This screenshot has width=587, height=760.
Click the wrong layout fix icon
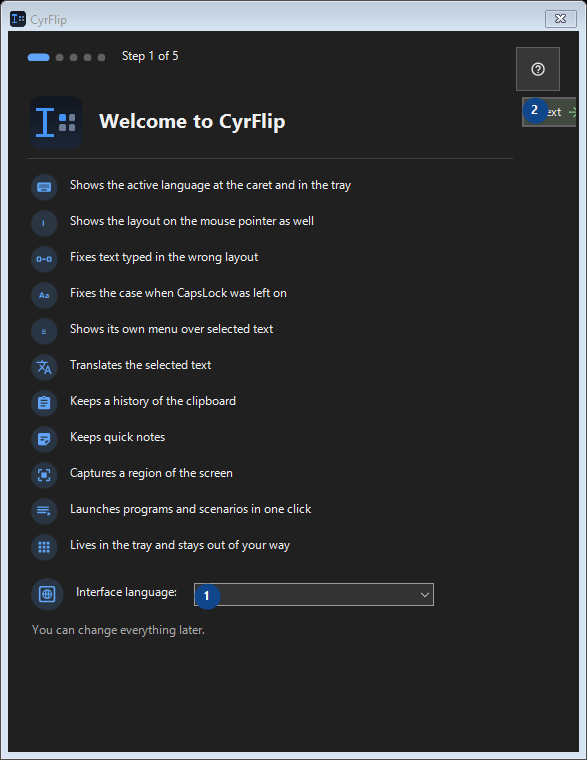(x=44, y=259)
